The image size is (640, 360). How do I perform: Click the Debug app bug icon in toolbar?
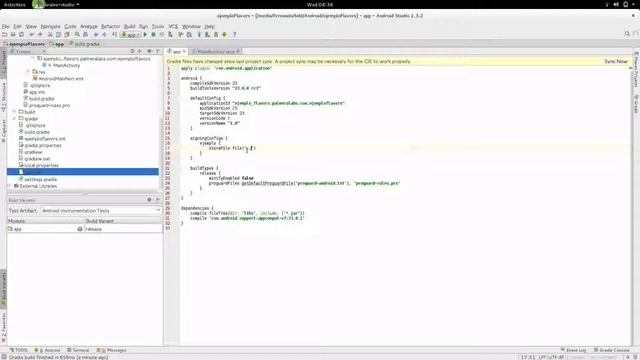[x=153, y=35]
